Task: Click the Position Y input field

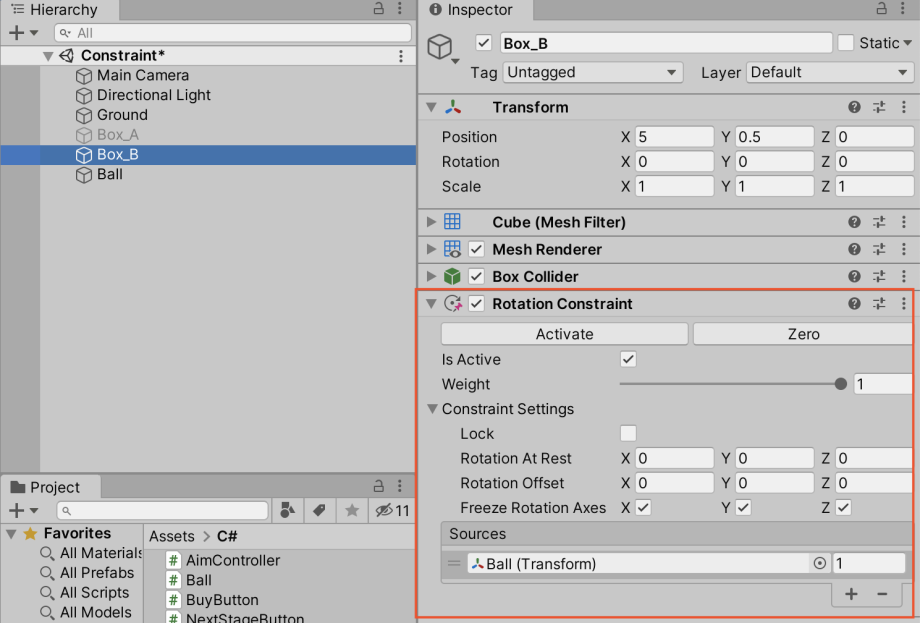Action: [x=775, y=136]
